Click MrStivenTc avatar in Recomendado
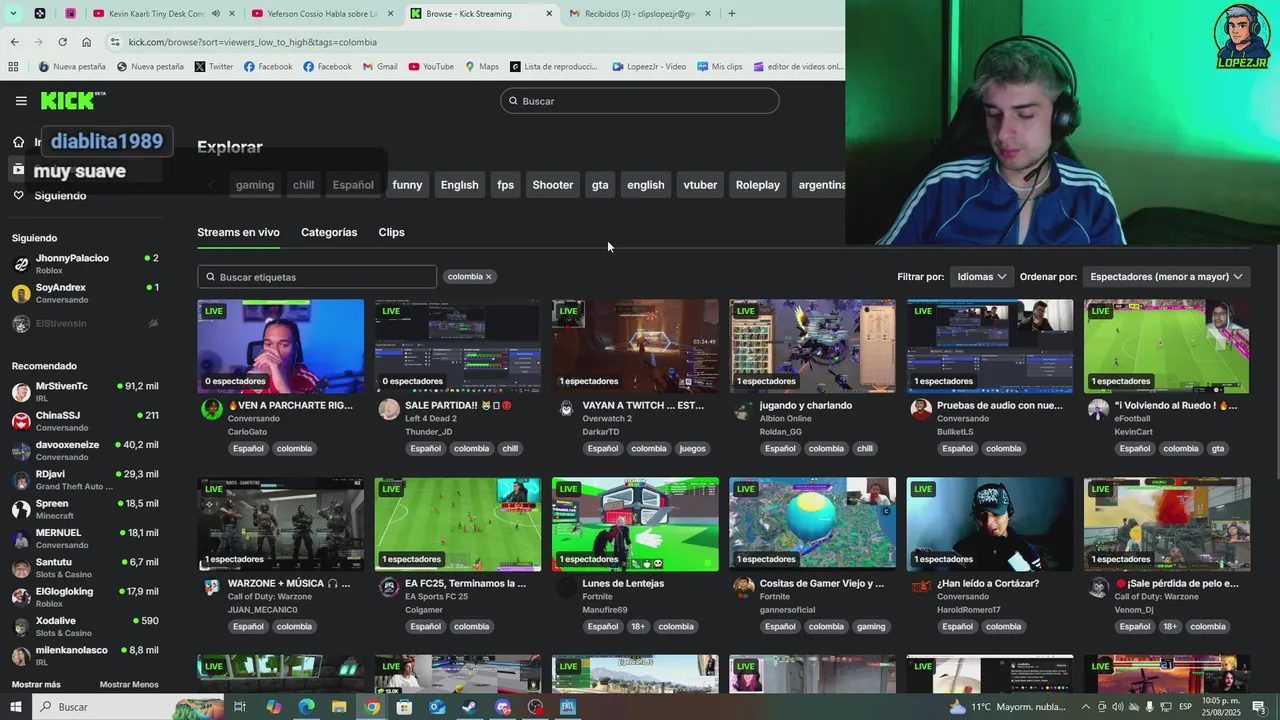Image resolution: width=1280 pixels, height=720 pixels. pyautogui.click(x=21, y=392)
